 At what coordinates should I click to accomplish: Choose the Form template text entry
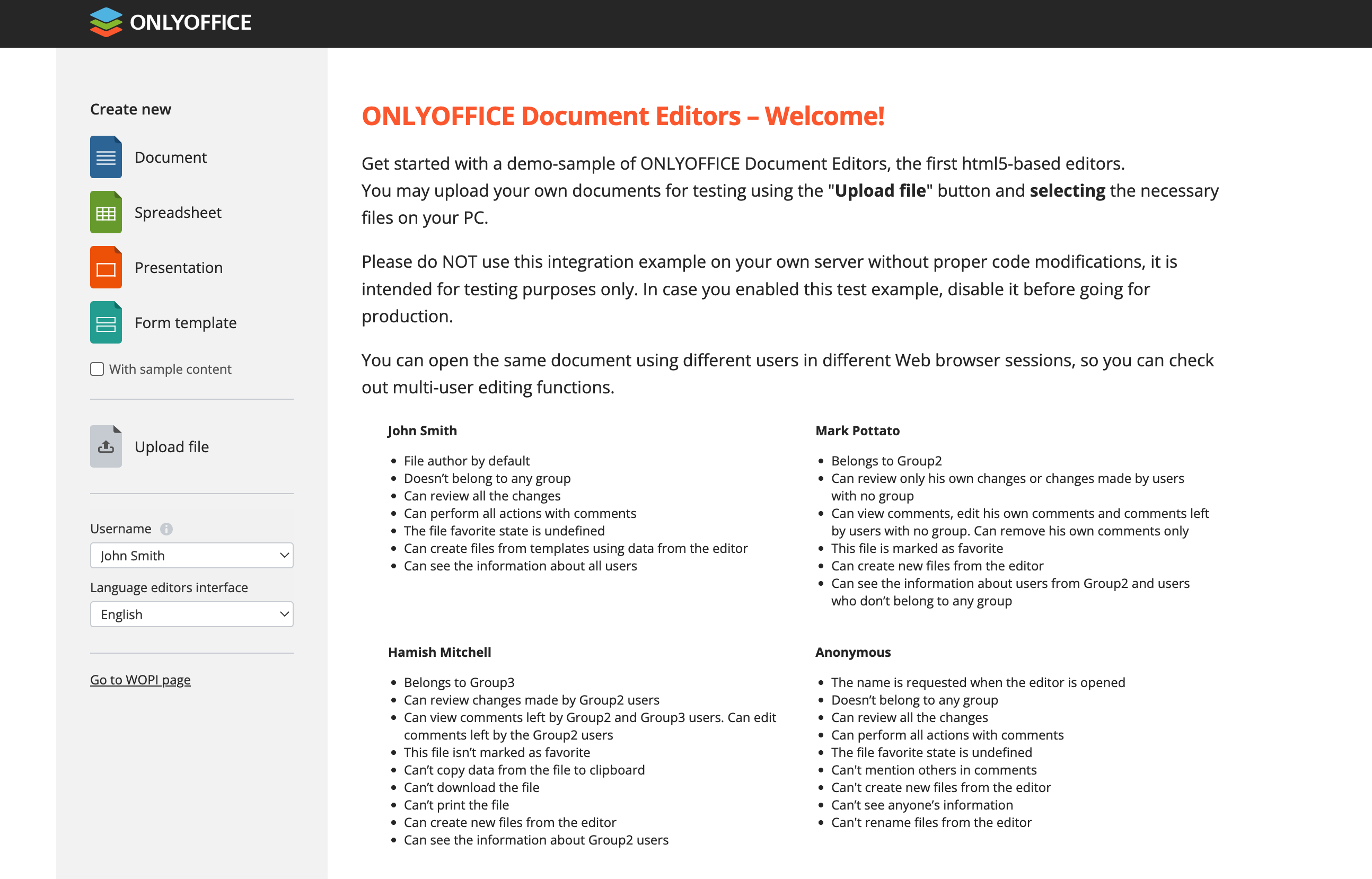pos(186,323)
